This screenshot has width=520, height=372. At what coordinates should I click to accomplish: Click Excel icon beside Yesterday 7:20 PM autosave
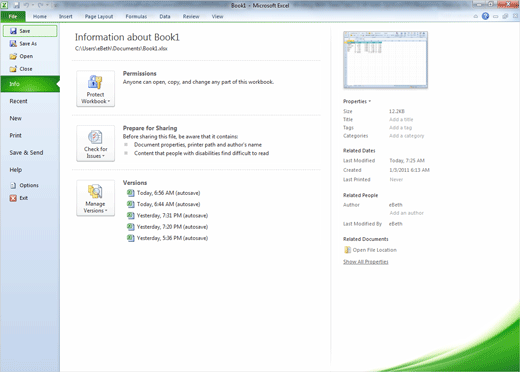(x=131, y=227)
